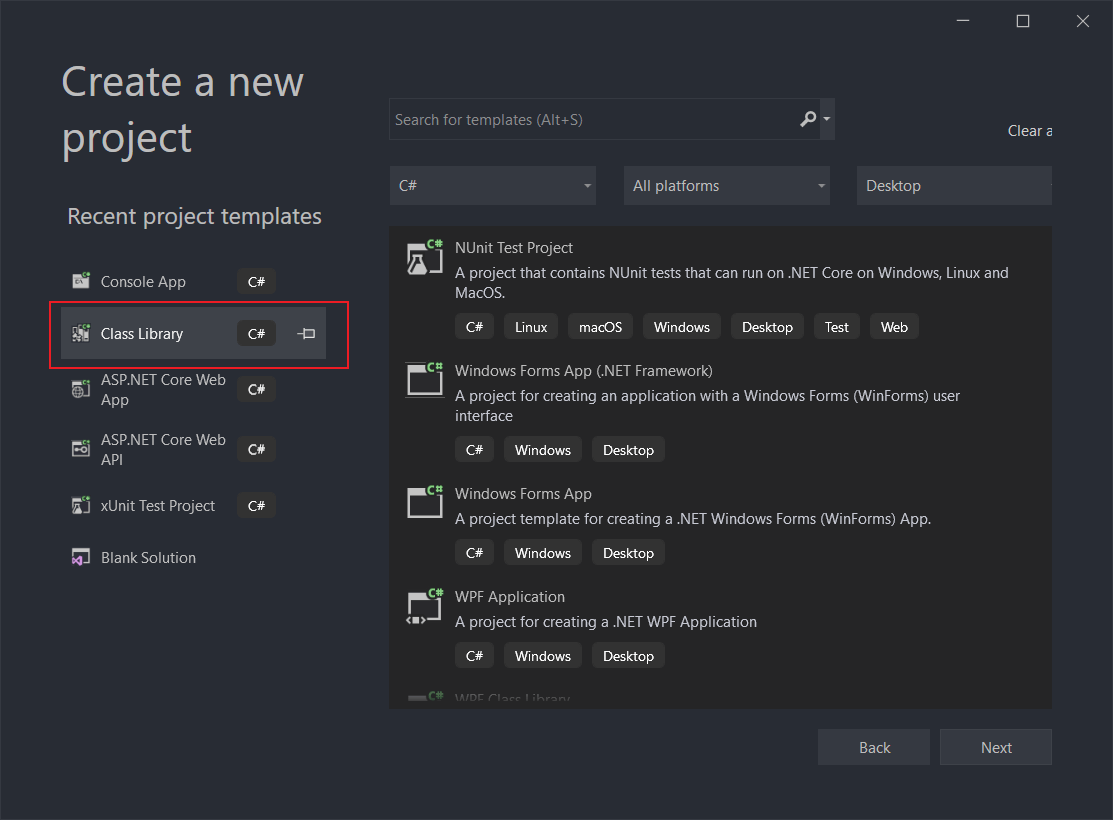Click the xUnit Test Project icon
This screenshot has height=820, width=1113.
[80, 505]
